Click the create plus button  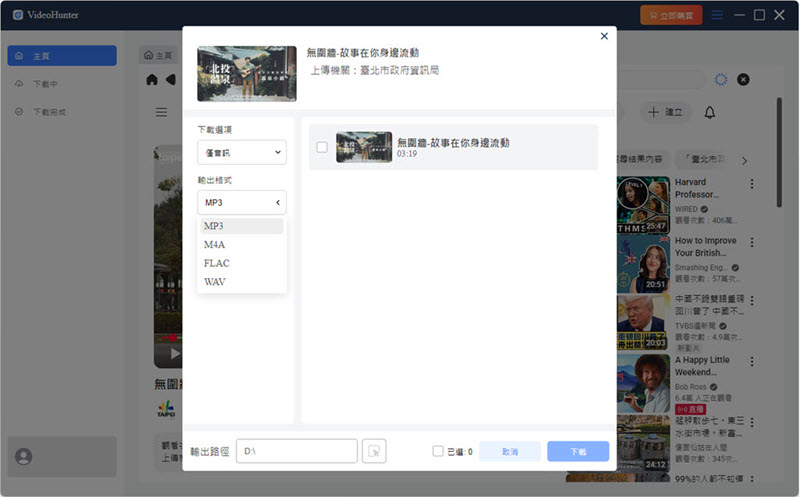(x=665, y=112)
